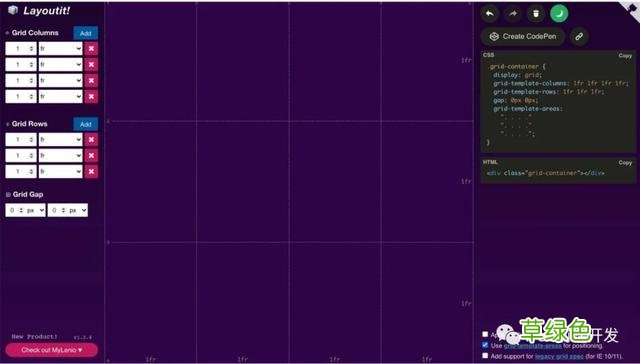
Task: Click the second row's size number field
Action: 21,155
